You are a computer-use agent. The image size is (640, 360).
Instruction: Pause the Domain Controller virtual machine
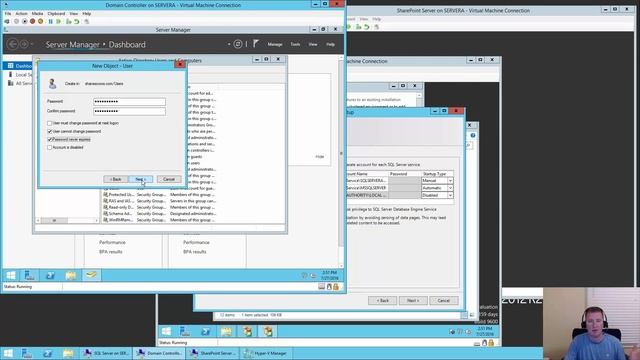tap(51, 21)
